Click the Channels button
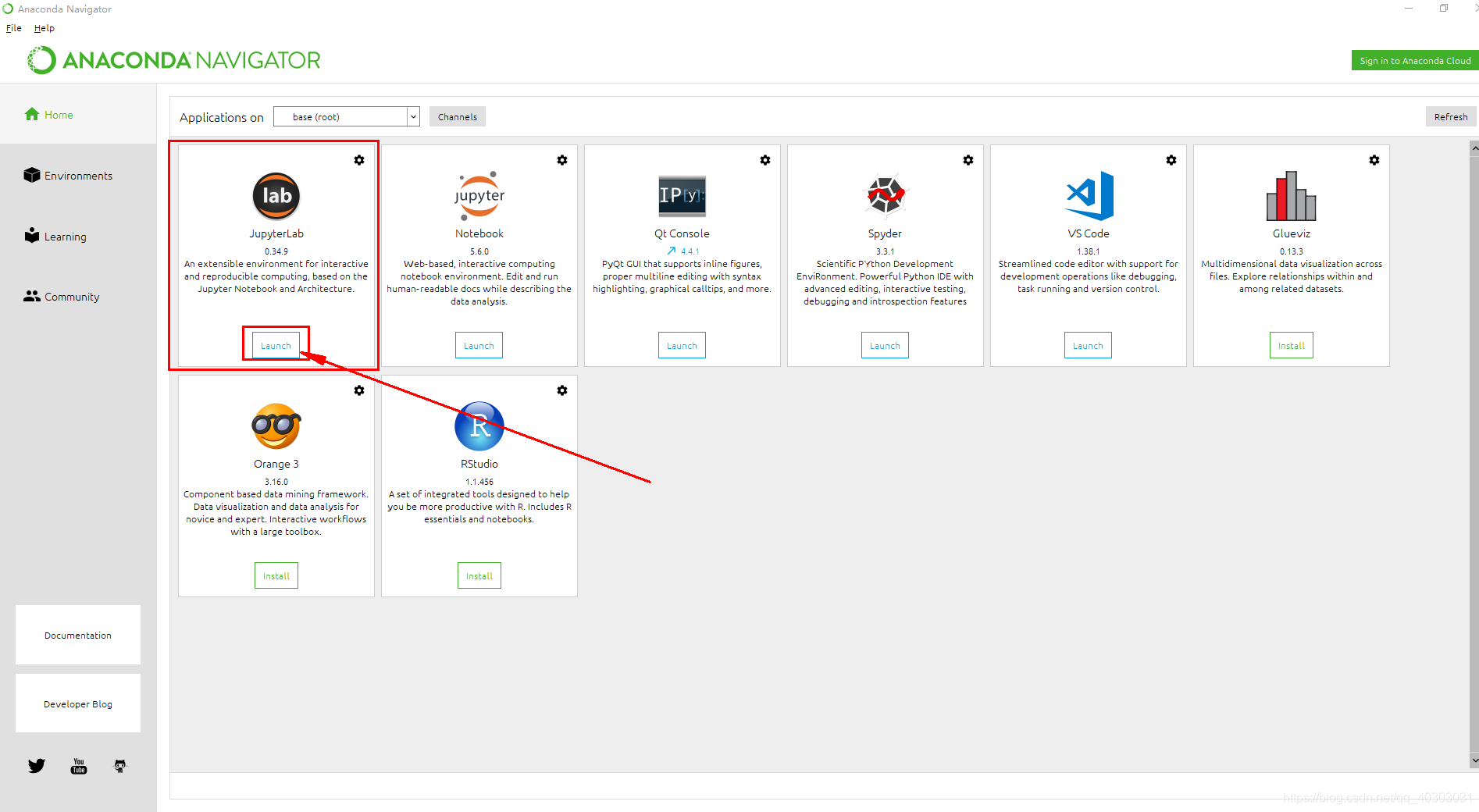This screenshot has height=812, width=1479. (458, 117)
